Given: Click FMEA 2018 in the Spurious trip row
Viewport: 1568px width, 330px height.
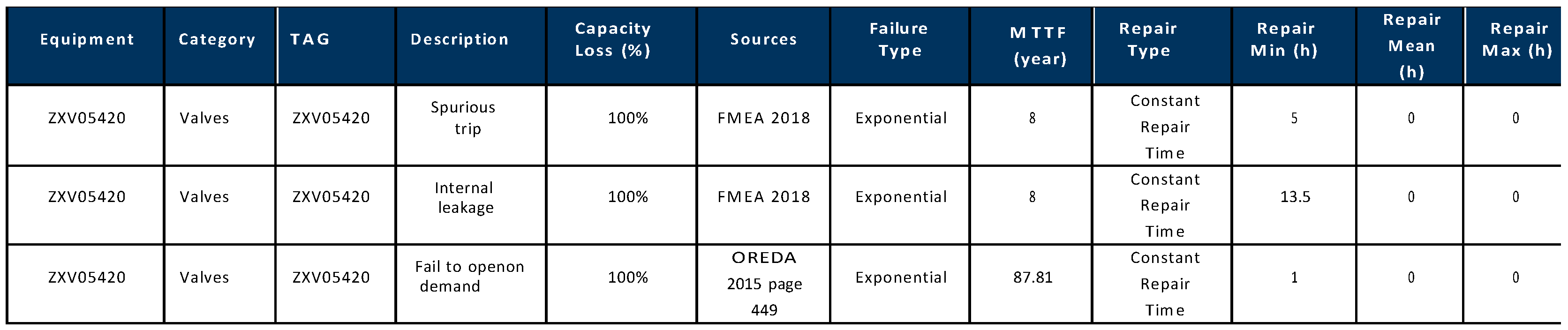Looking at the screenshot, I should pyautogui.click(x=763, y=118).
